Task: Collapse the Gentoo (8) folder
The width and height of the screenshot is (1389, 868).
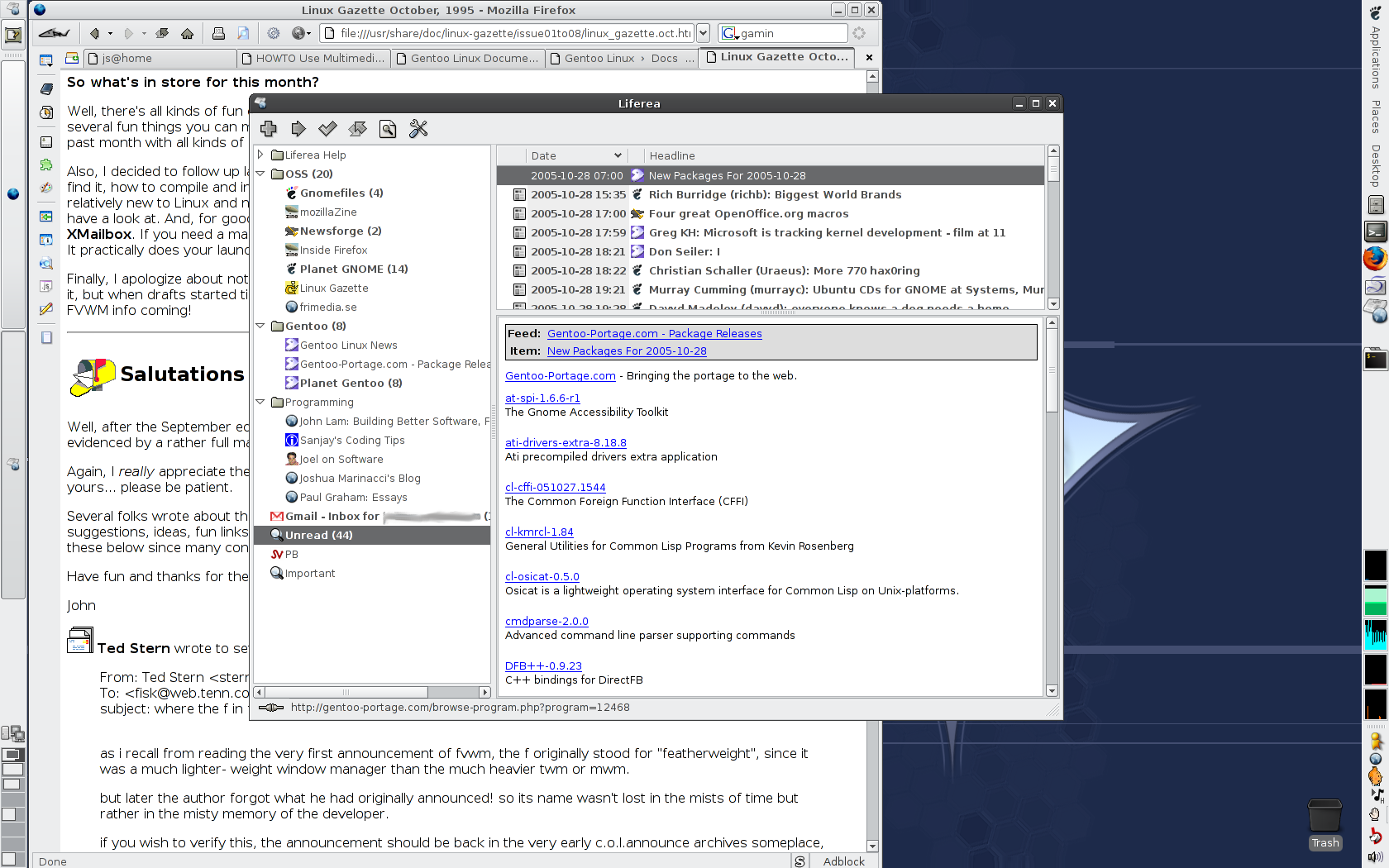Action: (260, 326)
